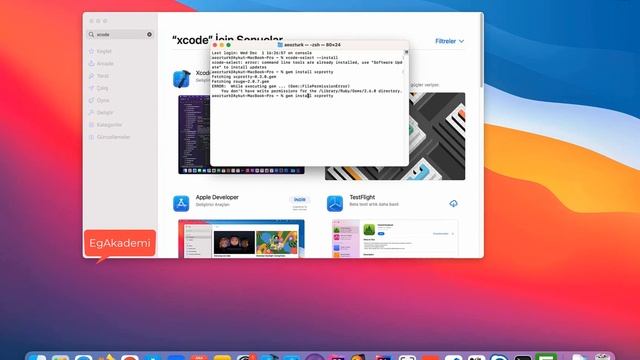Click the App Store window scrollbar
Image resolution: width=640 pixels, height=360 pixels.
tap(482, 51)
